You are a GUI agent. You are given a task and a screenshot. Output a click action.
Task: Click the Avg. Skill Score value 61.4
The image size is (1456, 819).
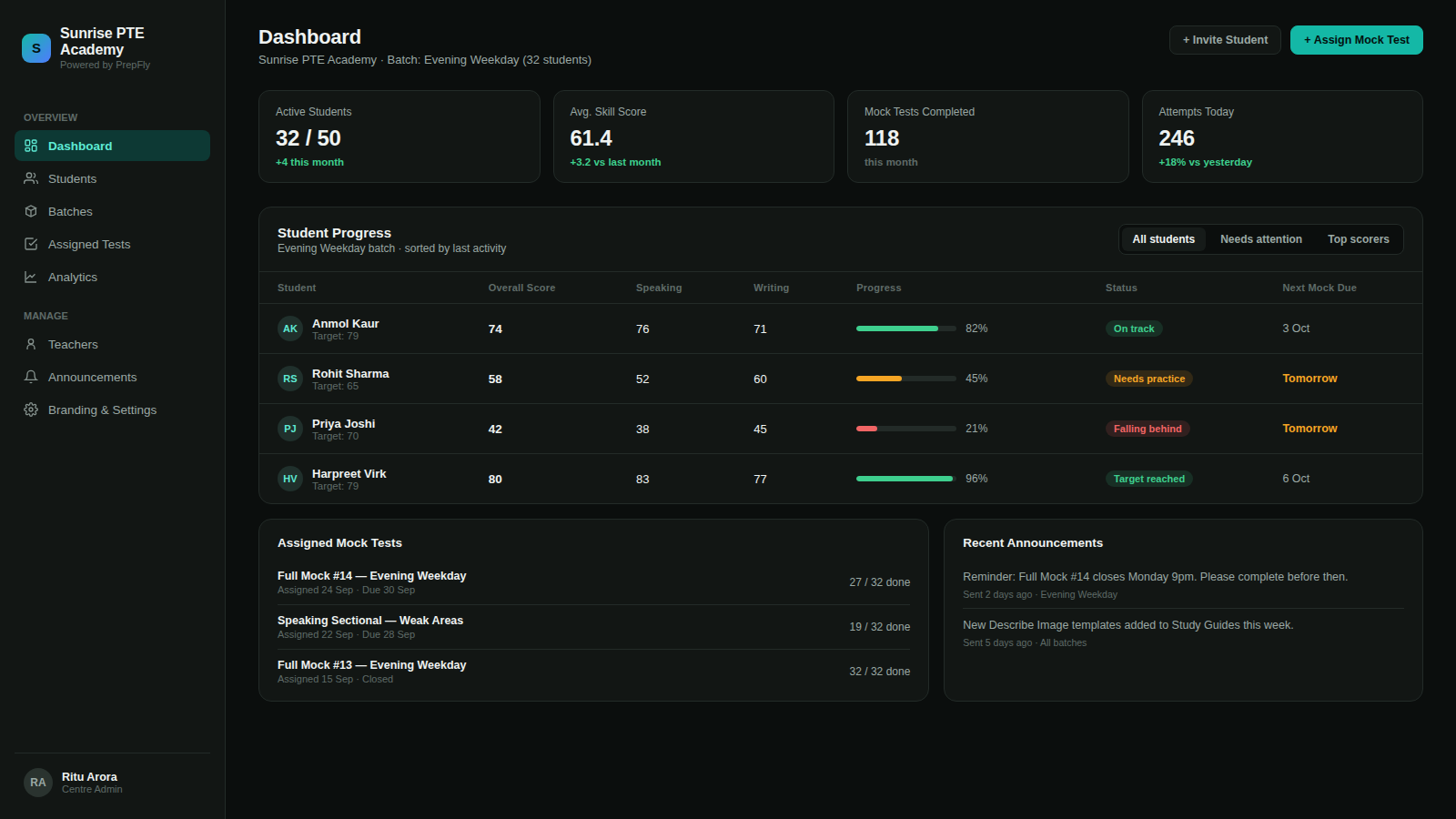click(591, 138)
